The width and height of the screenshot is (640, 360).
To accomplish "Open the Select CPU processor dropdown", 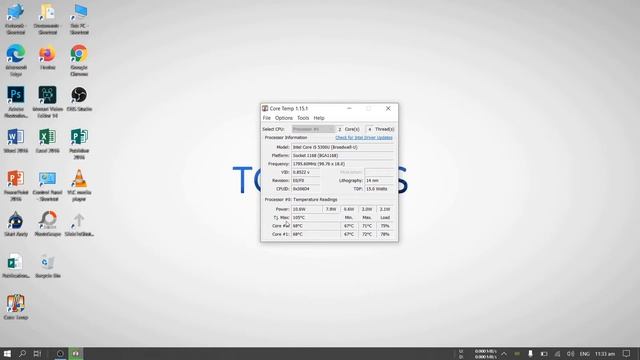I will point(313,129).
